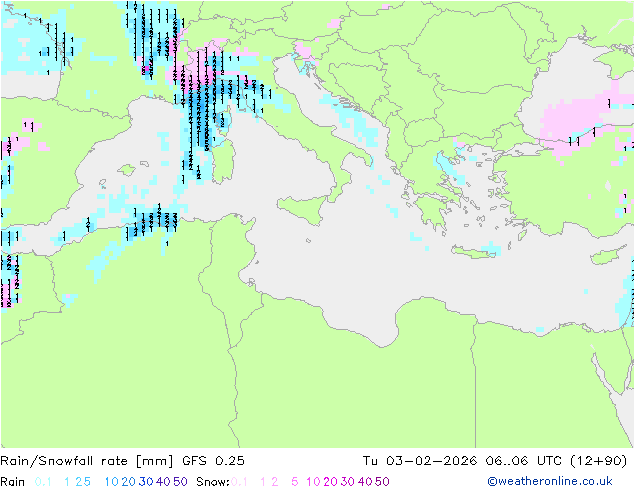Pick the Rain legend 40 color value
634x490 pixels.
point(163,482)
